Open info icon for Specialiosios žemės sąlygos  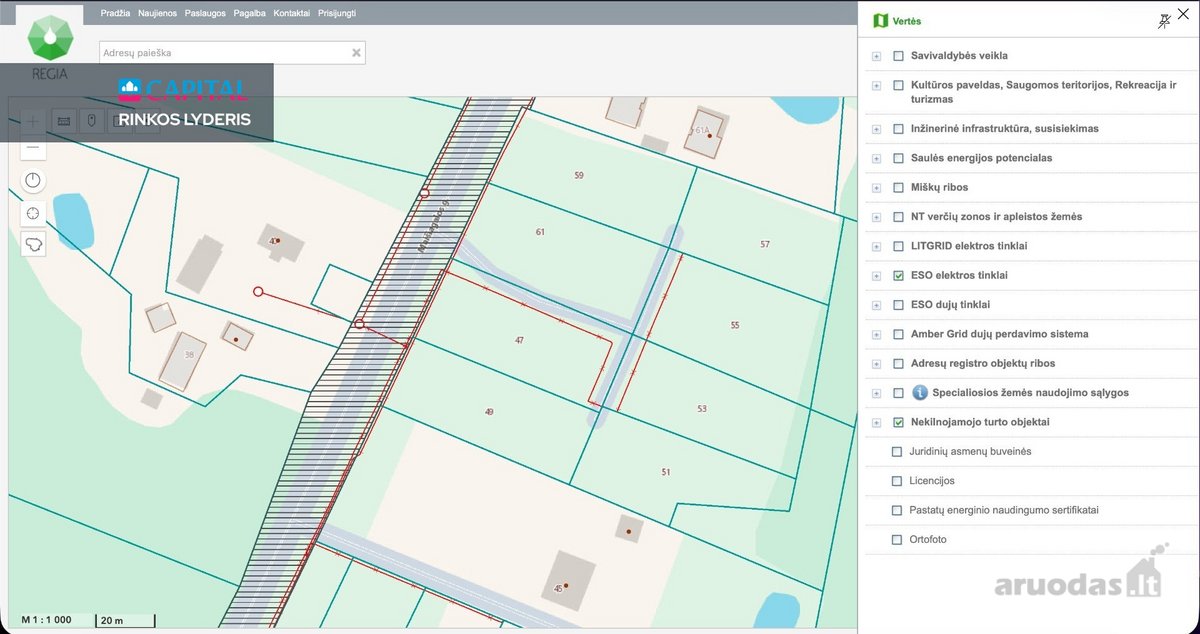point(920,393)
